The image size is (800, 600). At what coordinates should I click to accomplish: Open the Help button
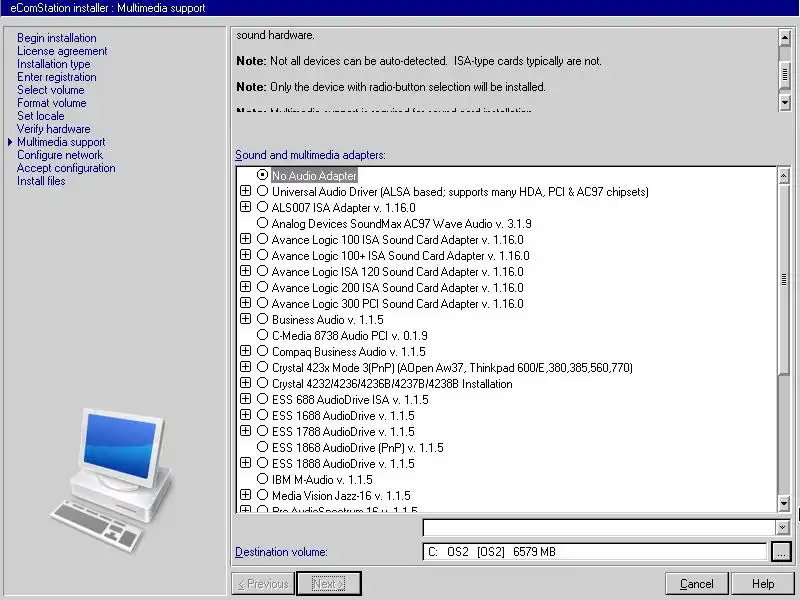coord(763,584)
